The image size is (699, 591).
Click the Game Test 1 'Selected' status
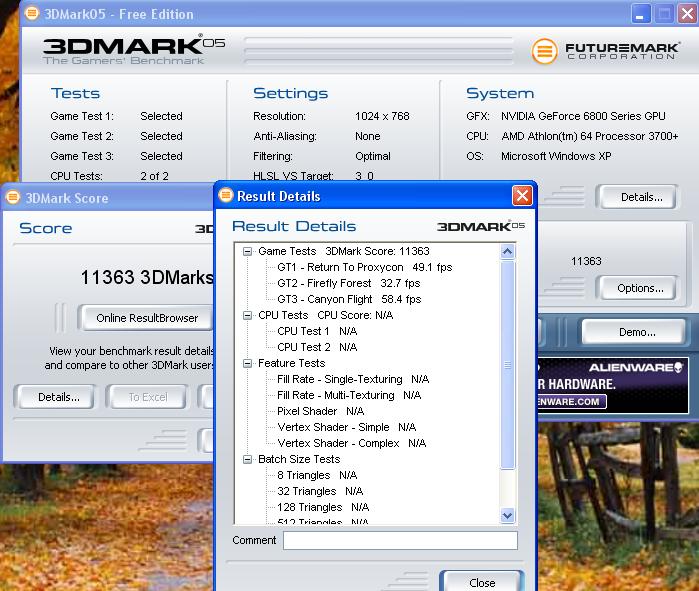(161, 116)
